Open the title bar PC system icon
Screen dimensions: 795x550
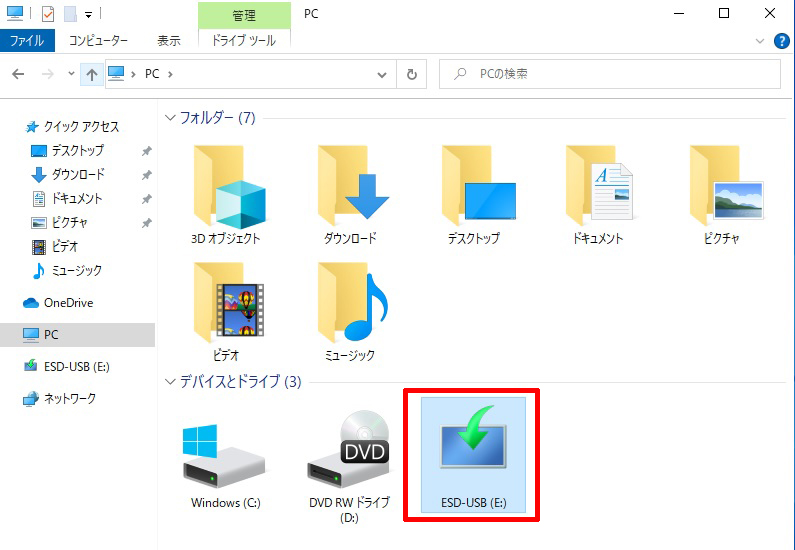[15, 13]
